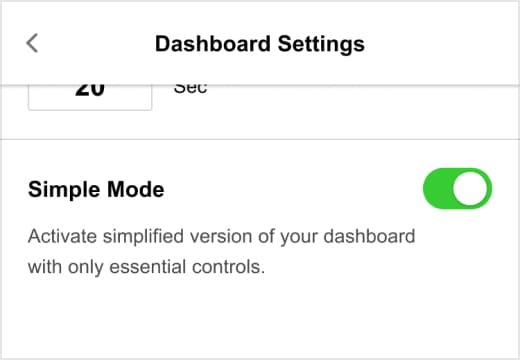Click the word 'Settings' in the title
This screenshot has height=360, width=520.
(321, 45)
